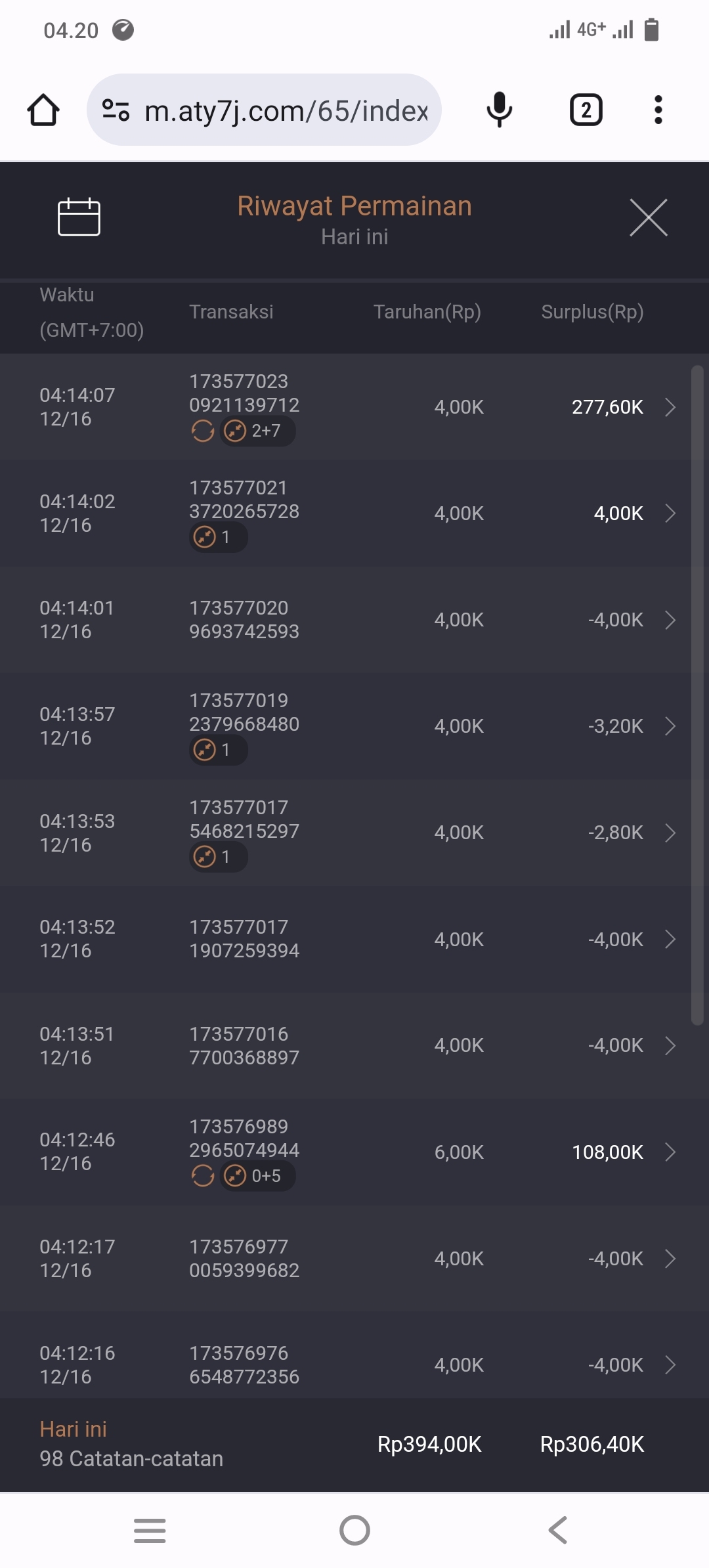
Task: Tap the 2+7 badge on first transaction
Action: 257,431
